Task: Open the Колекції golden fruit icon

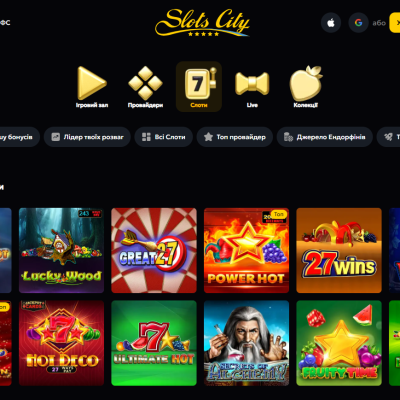Action: pos(306,83)
